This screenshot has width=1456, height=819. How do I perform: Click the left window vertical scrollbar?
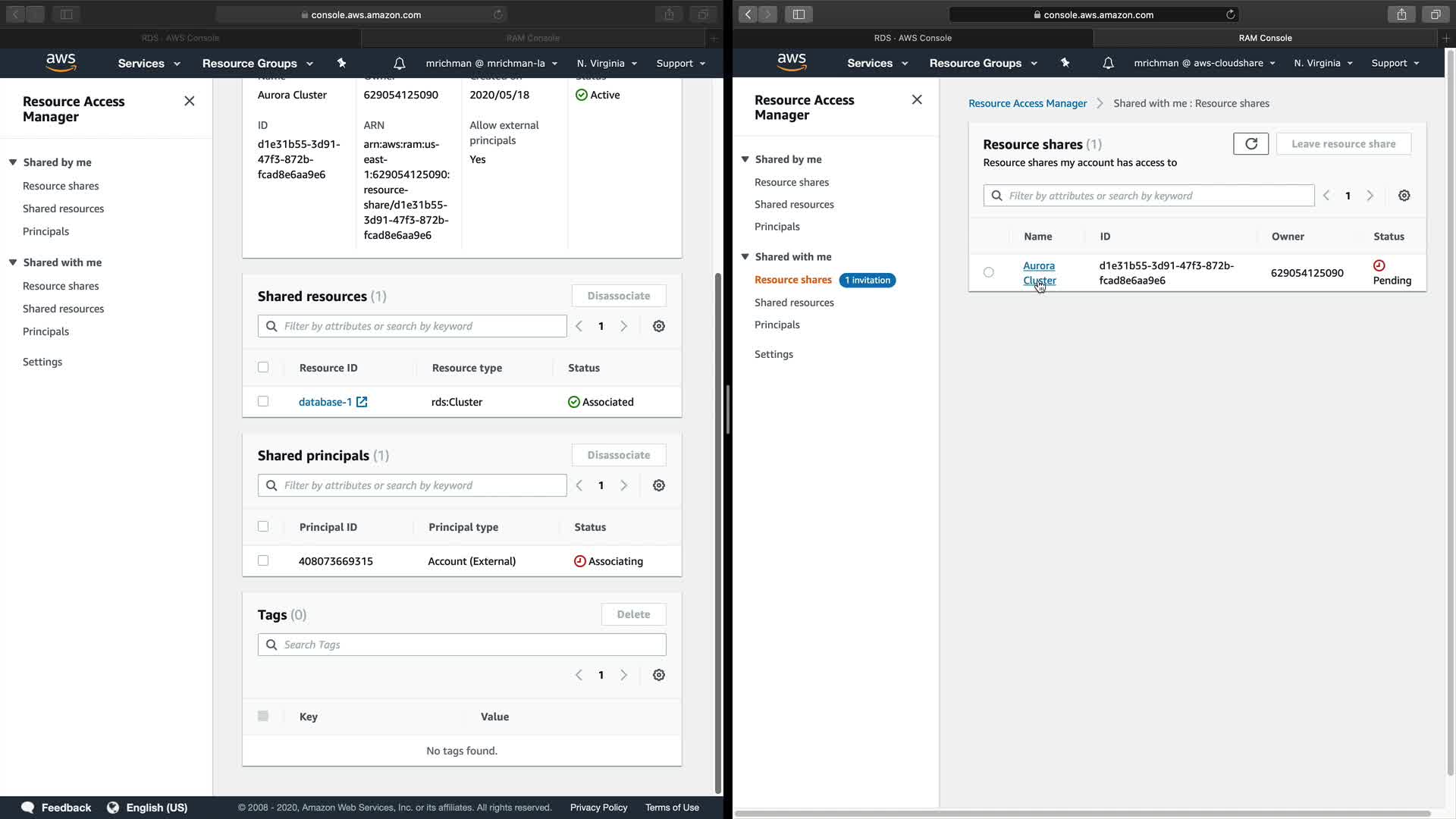[x=717, y=531]
